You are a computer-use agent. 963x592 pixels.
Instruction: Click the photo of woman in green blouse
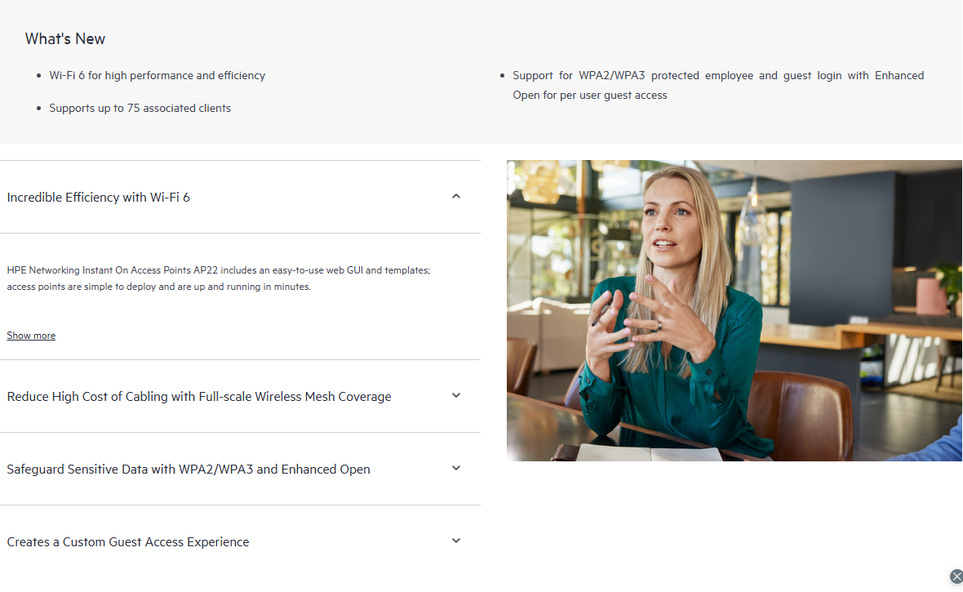click(x=734, y=310)
